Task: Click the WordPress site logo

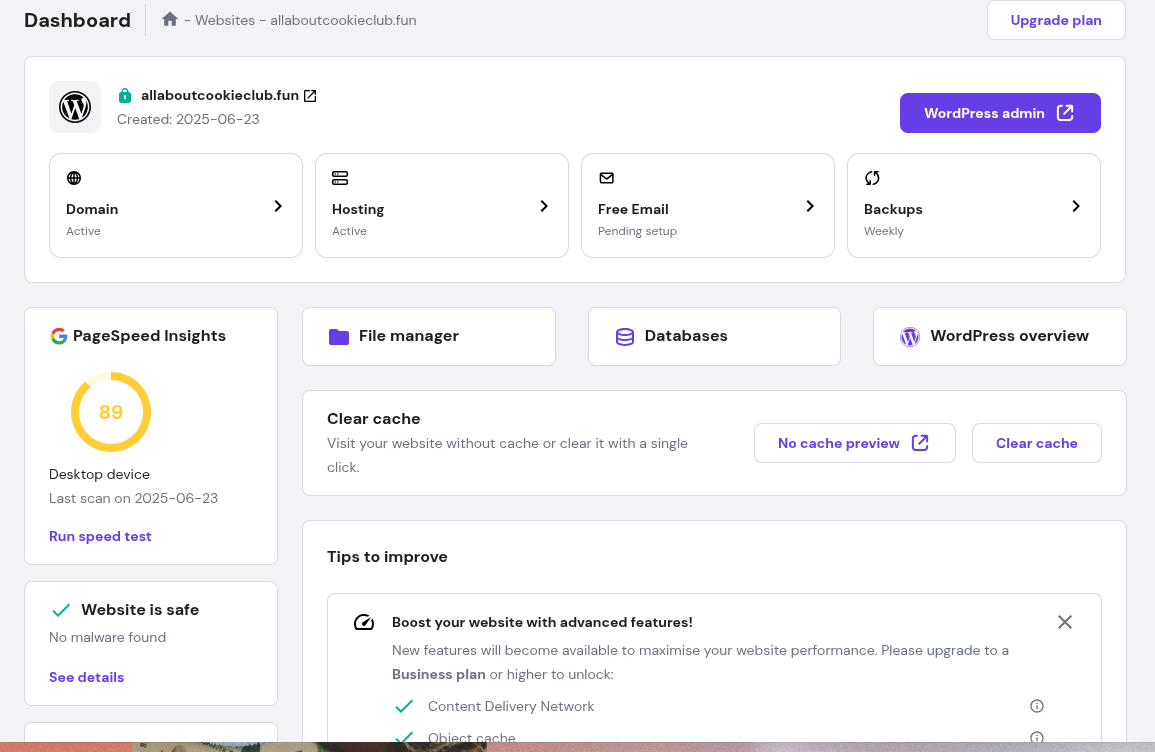Action: (x=75, y=107)
